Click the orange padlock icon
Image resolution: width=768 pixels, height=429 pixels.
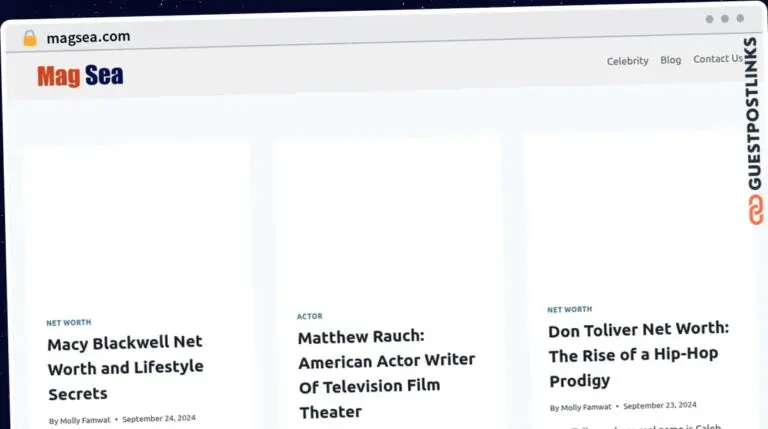pyautogui.click(x=30, y=38)
